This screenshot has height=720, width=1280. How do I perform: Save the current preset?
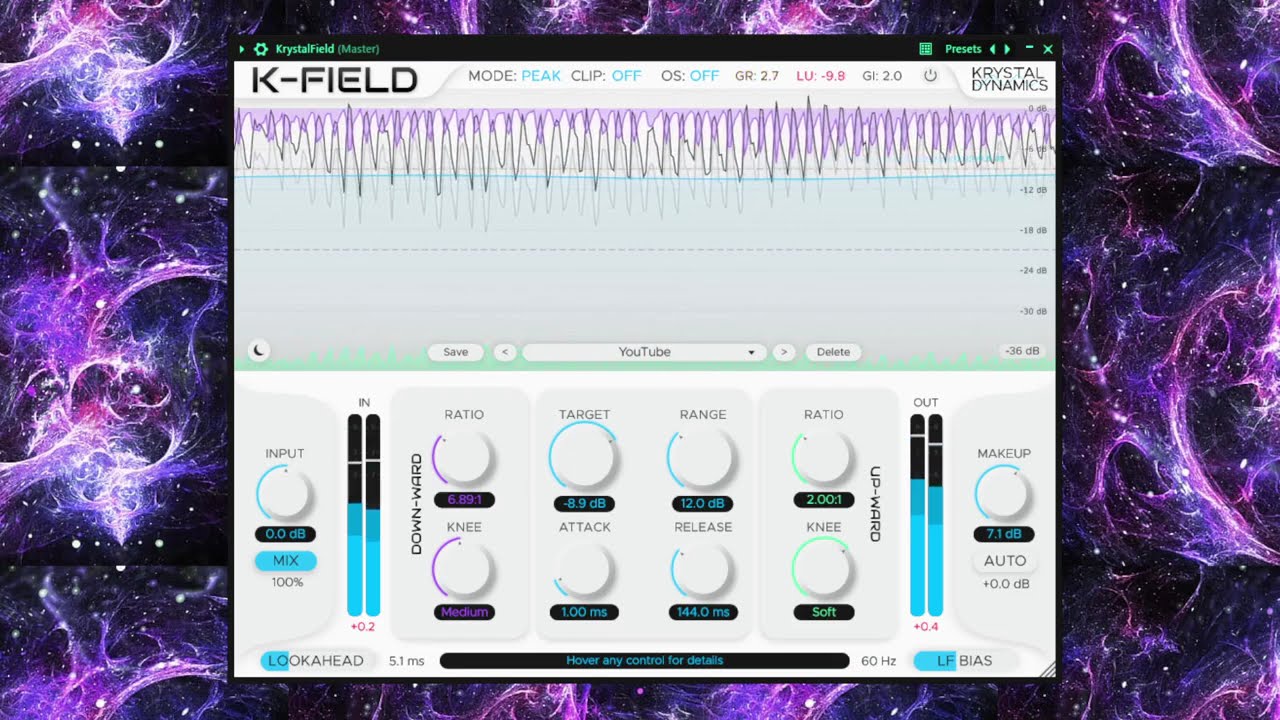coord(456,352)
